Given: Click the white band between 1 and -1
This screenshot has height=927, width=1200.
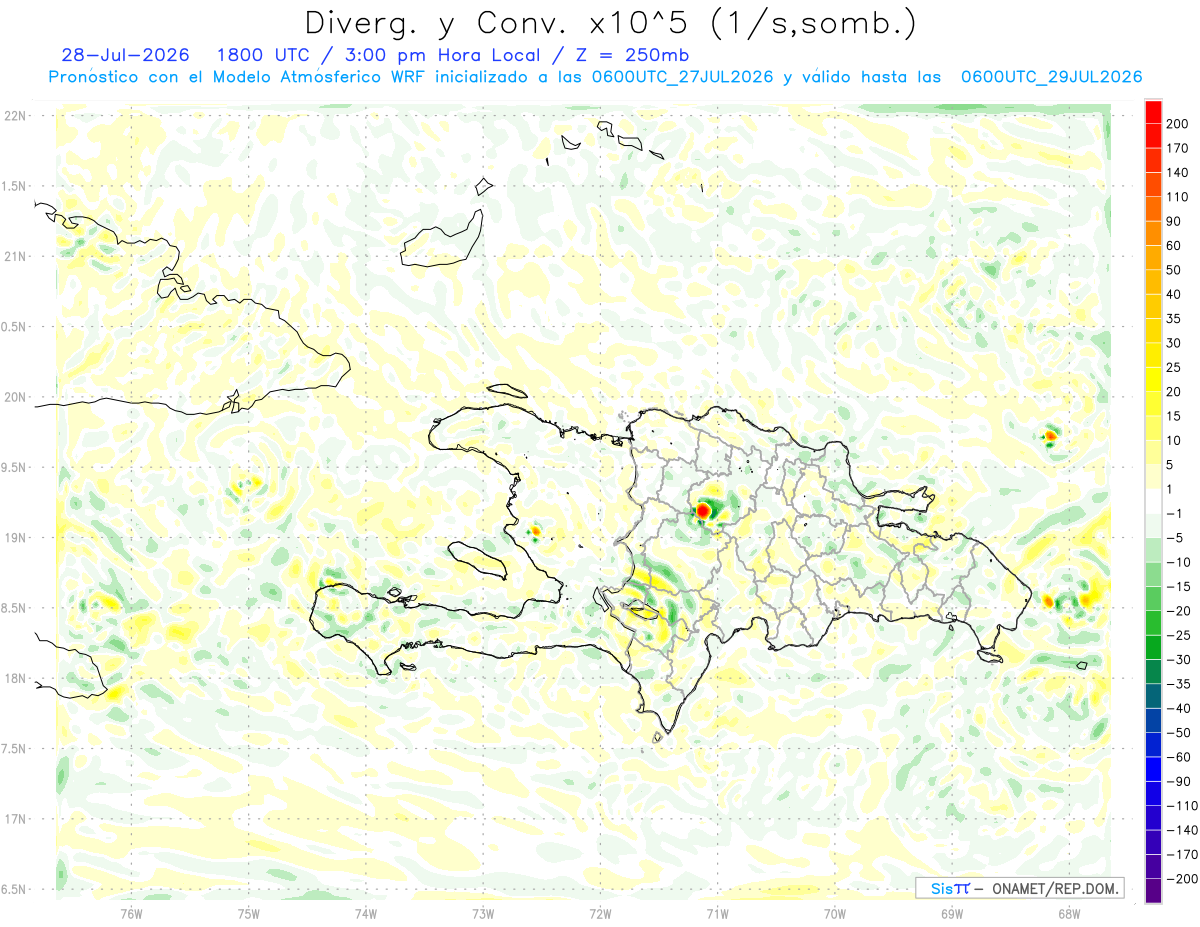Looking at the screenshot, I should coord(1154,501).
